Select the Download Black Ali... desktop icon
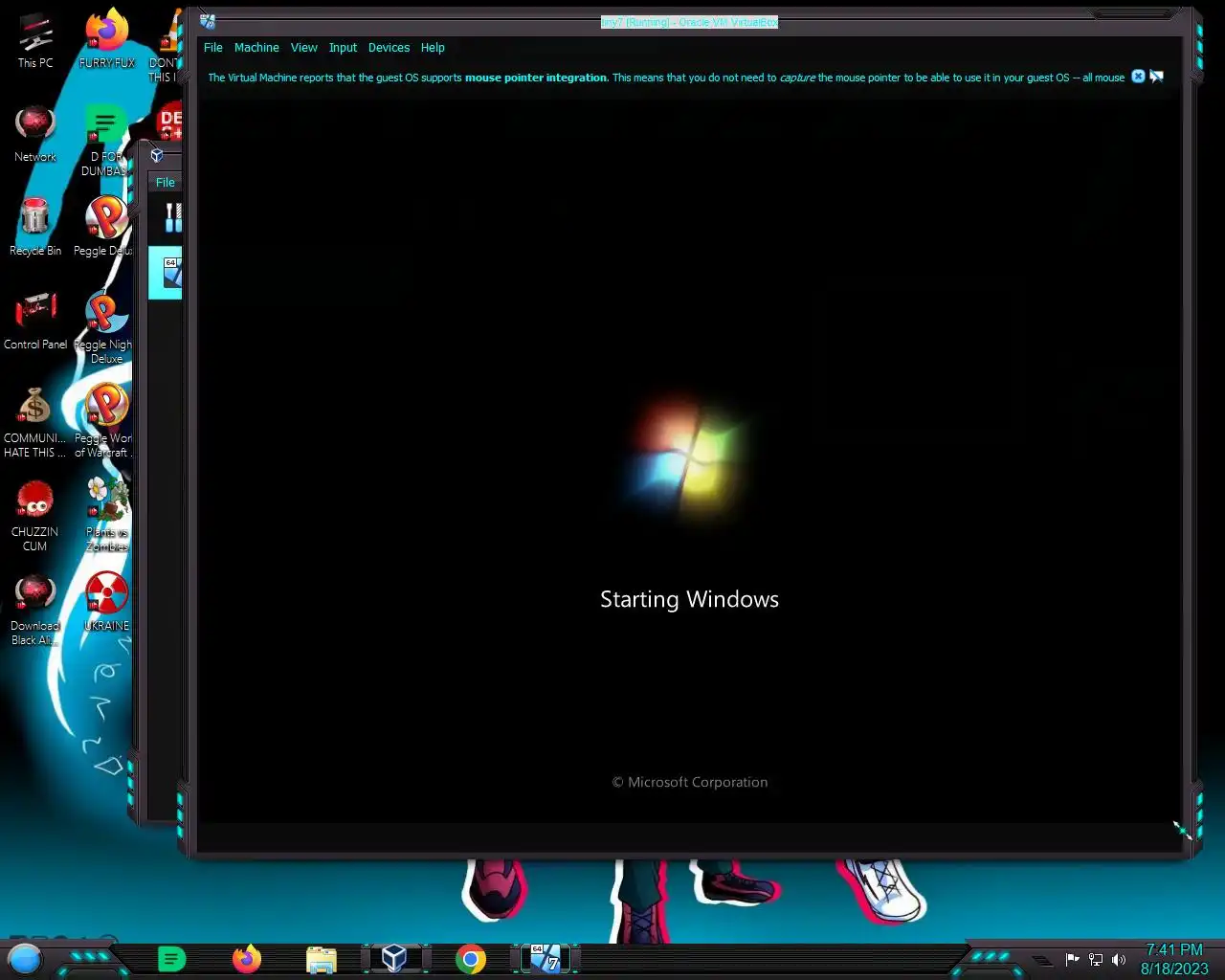 coord(35,609)
